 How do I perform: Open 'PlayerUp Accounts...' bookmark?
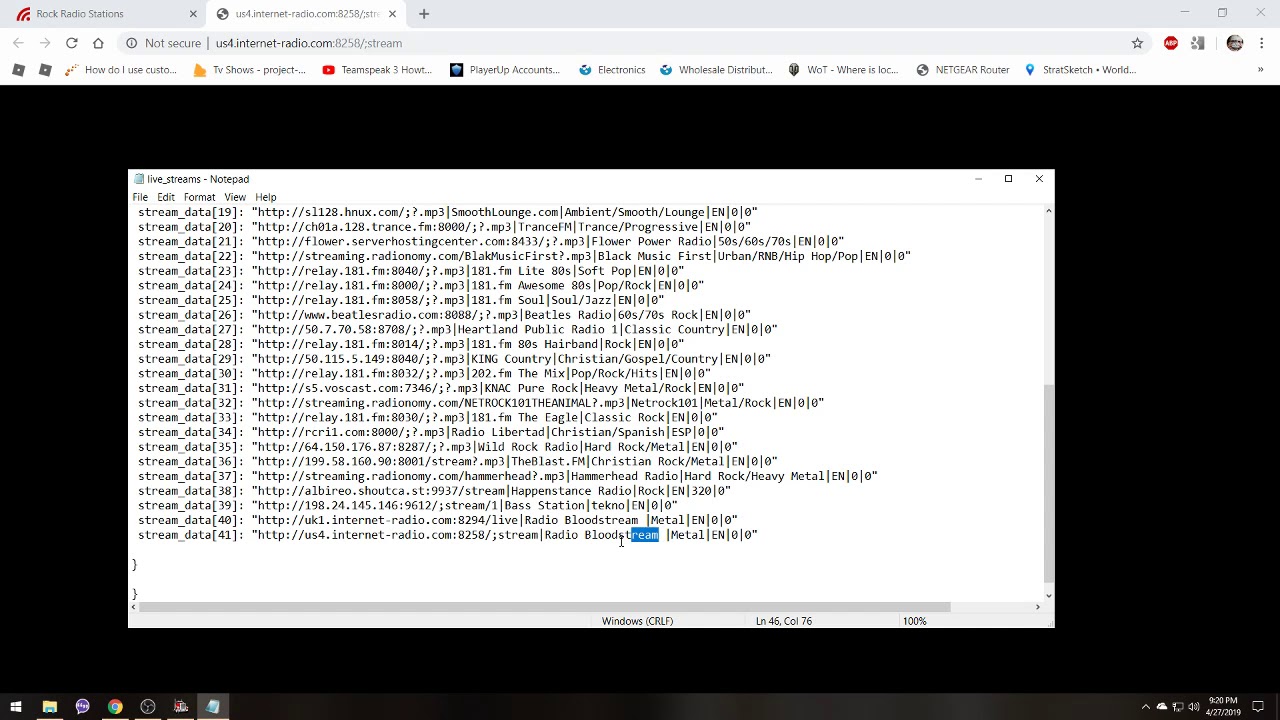pyautogui.click(x=505, y=70)
